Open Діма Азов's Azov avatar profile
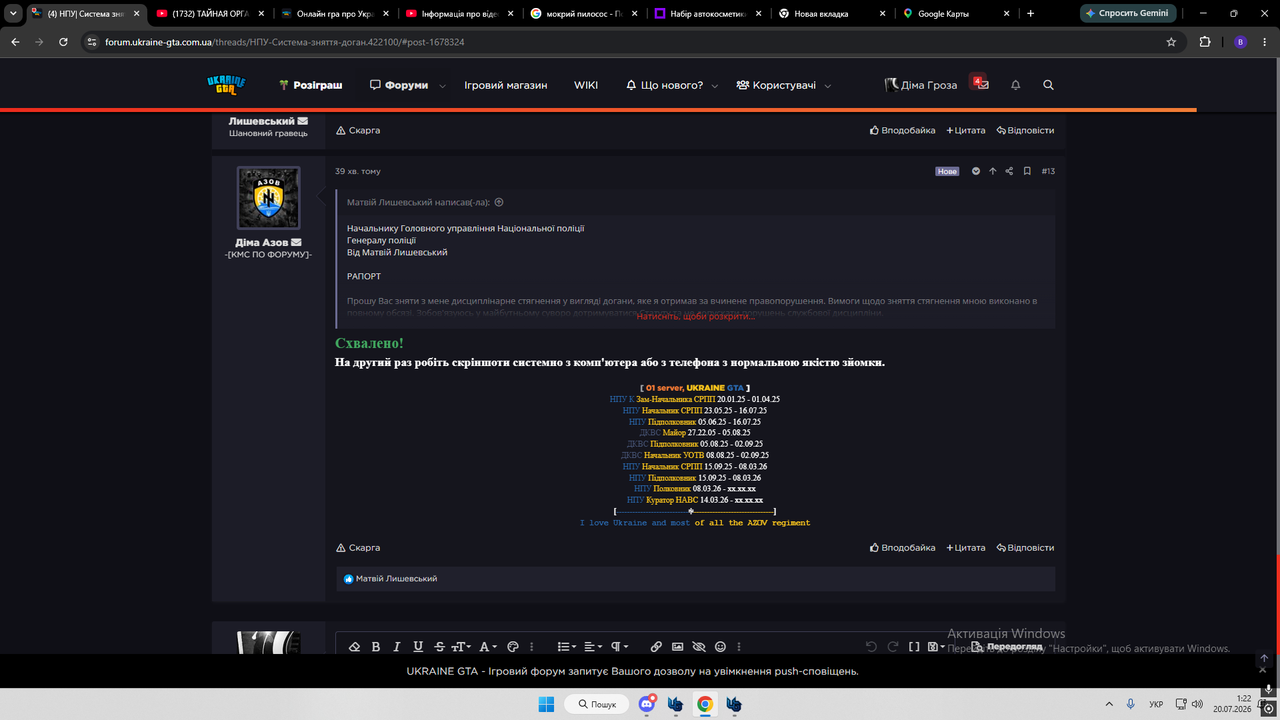This screenshot has height=720, width=1280. (268, 198)
